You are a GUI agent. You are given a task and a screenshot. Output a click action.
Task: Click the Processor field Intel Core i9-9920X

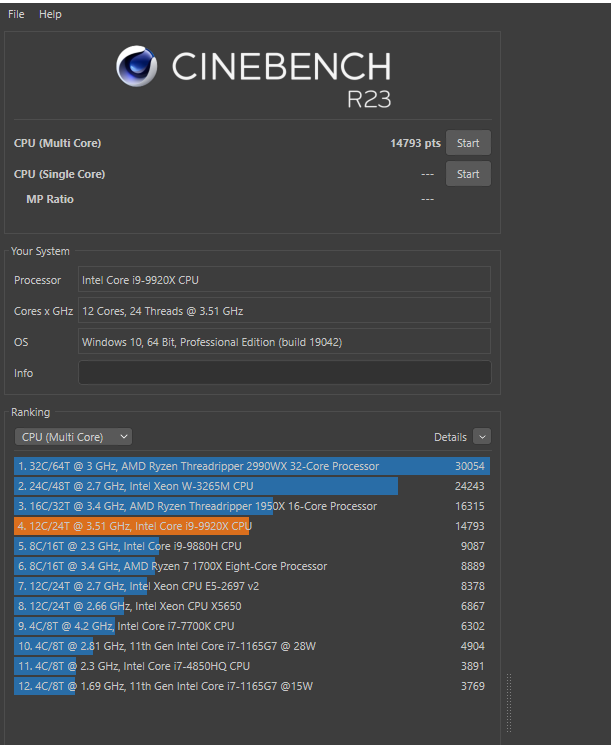tap(284, 280)
